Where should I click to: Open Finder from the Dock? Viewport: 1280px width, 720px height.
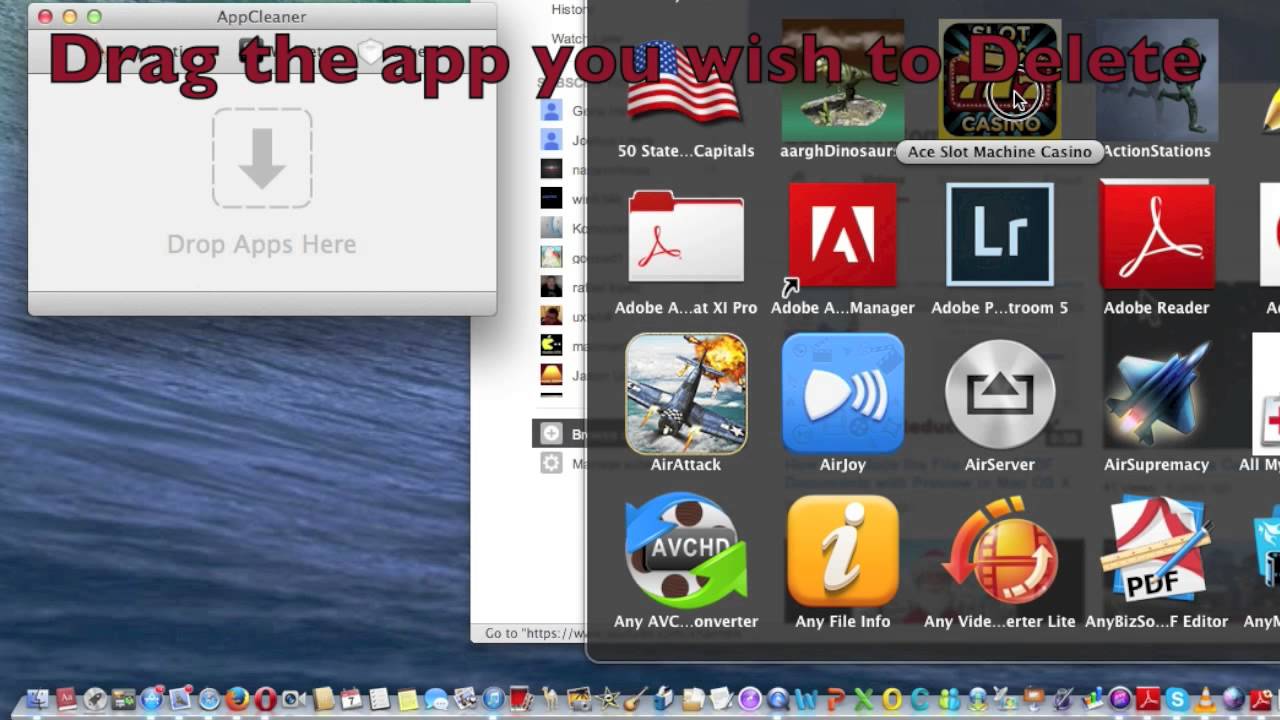pyautogui.click(x=37, y=699)
